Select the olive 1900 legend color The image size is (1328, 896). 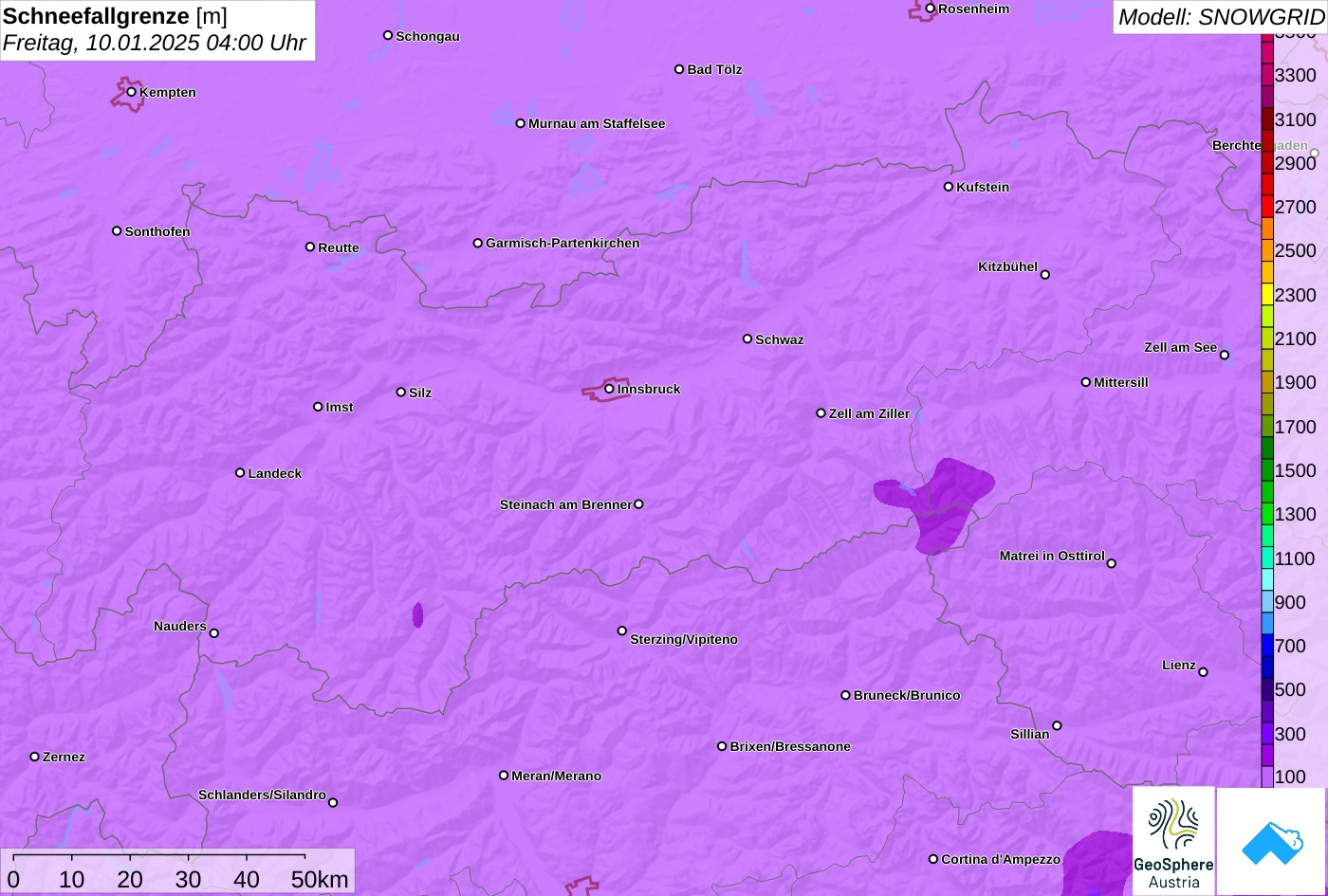1267,382
